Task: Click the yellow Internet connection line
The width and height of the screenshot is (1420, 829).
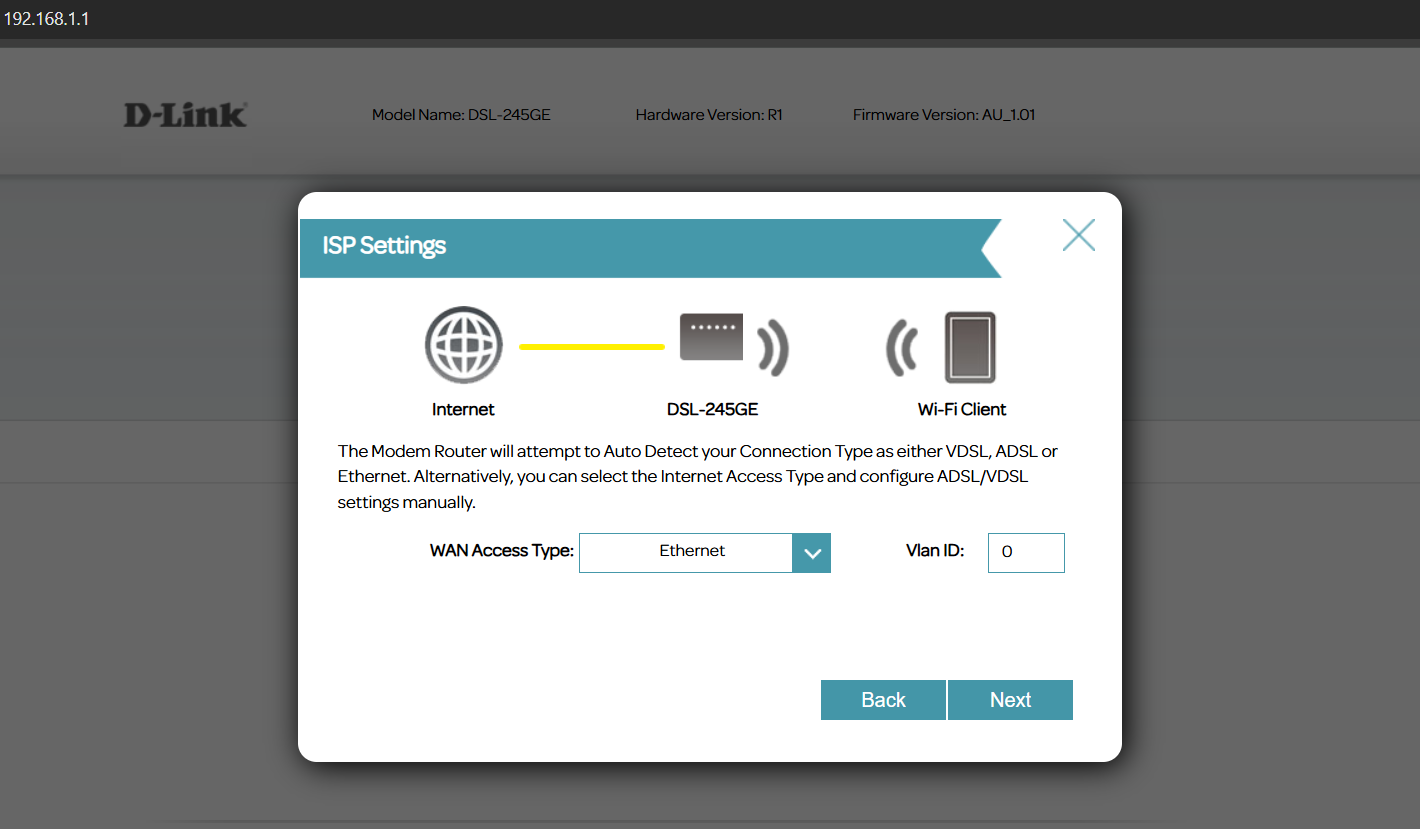Action: [x=591, y=346]
